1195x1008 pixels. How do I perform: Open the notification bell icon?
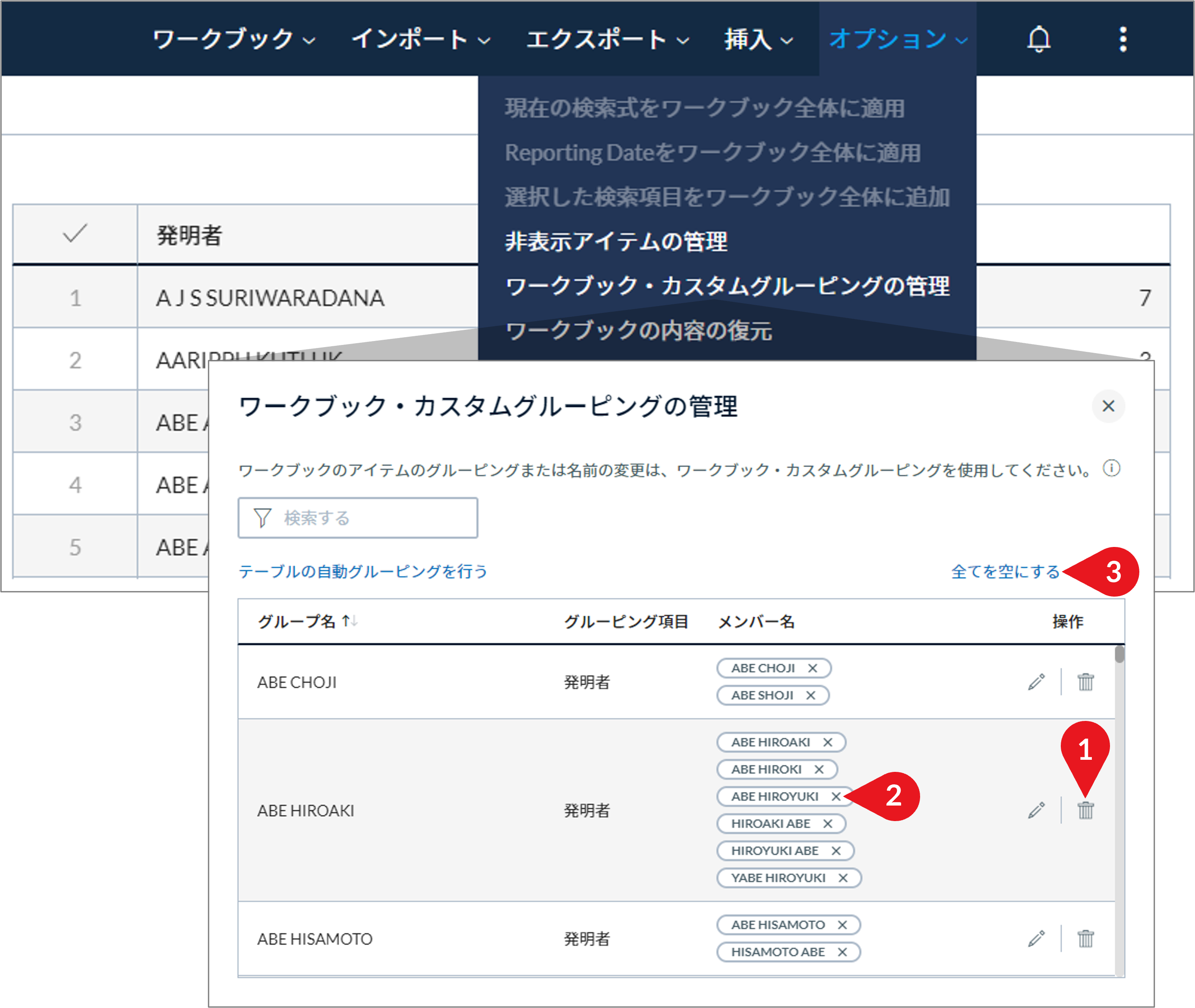click(1039, 39)
